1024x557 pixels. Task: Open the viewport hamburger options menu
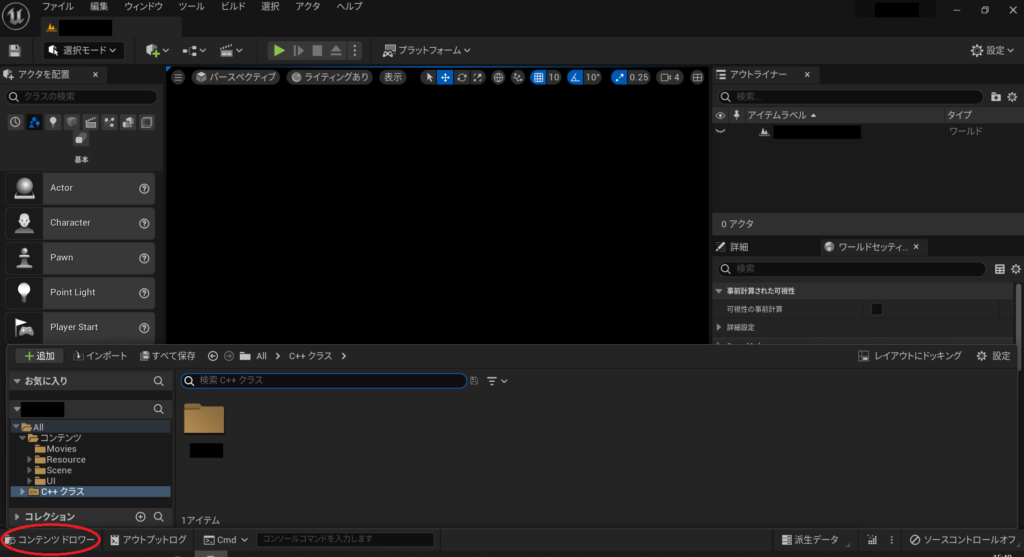pos(178,77)
